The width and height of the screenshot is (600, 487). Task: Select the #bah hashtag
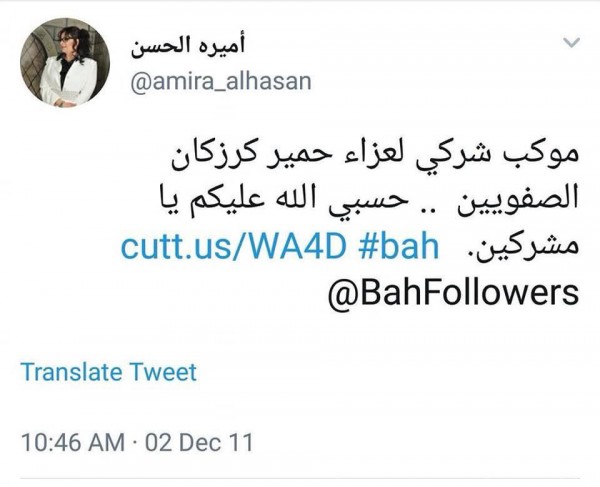tap(399, 247)
